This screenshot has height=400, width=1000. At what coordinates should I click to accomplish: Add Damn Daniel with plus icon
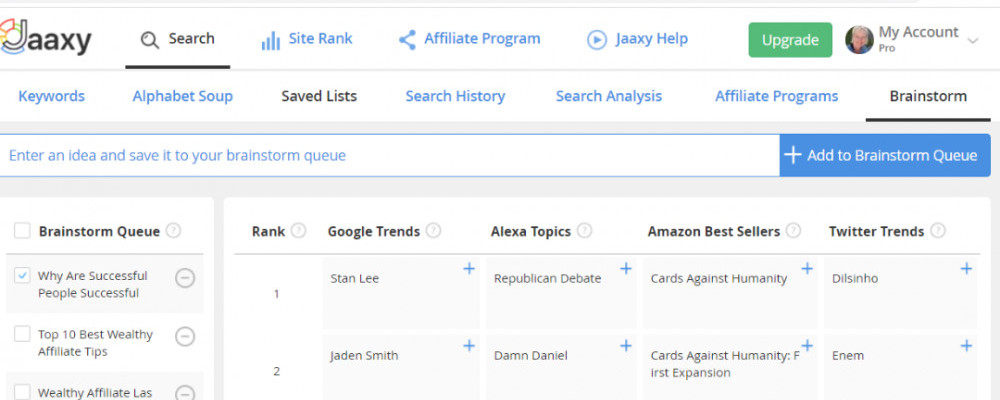(x=626, y=346)
